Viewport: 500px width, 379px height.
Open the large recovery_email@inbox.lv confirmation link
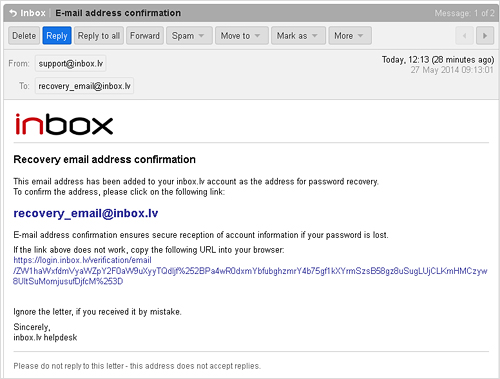(86, 213)
